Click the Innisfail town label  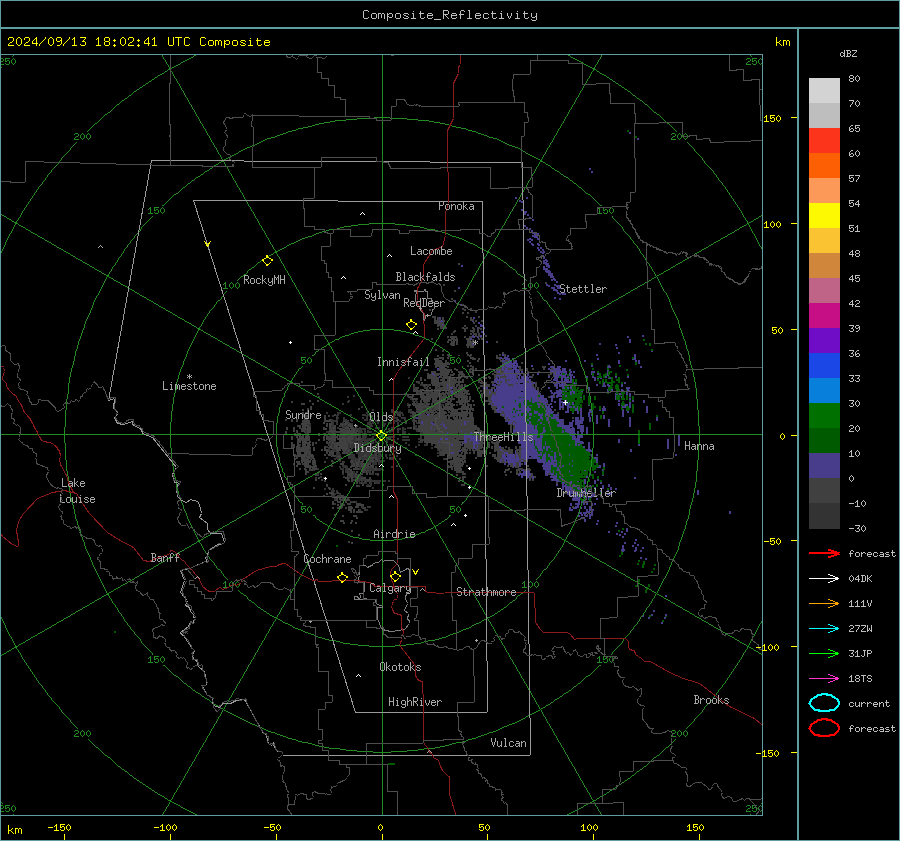[404, 362]
